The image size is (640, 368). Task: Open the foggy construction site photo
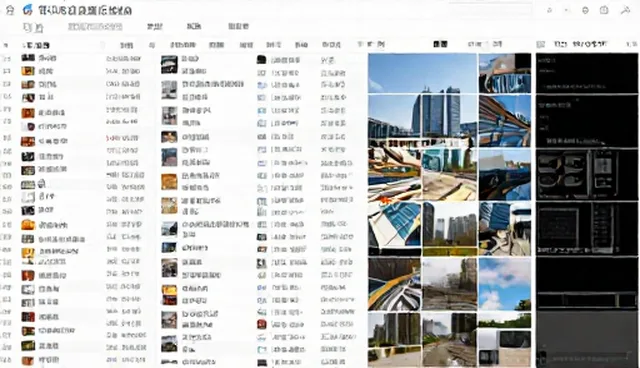click(449, 284)
